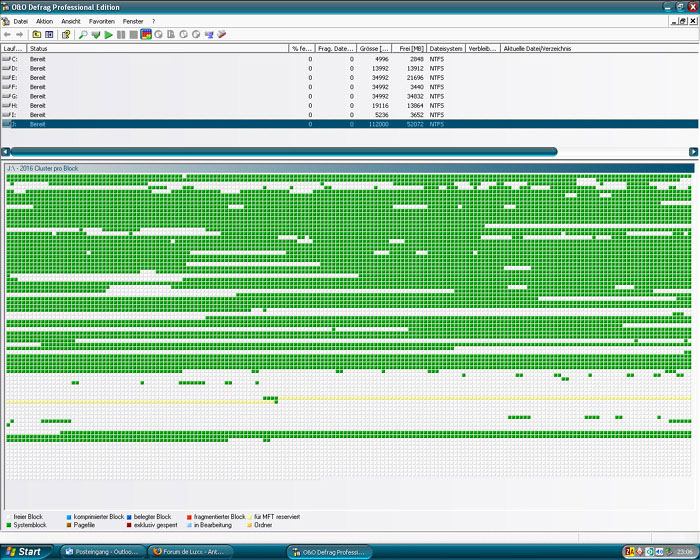This screenshot has height=560, width=700.
Task: Toggle the console tree pane icon
Action: pyautogui.click(x=49, y=34)
